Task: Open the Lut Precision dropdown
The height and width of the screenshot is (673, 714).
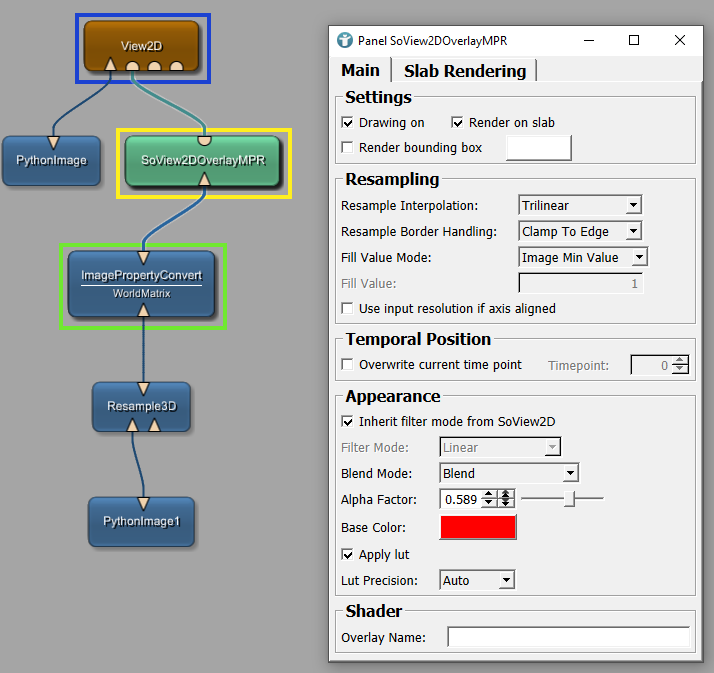Action: pyautogui.click(x=477, y=580)
